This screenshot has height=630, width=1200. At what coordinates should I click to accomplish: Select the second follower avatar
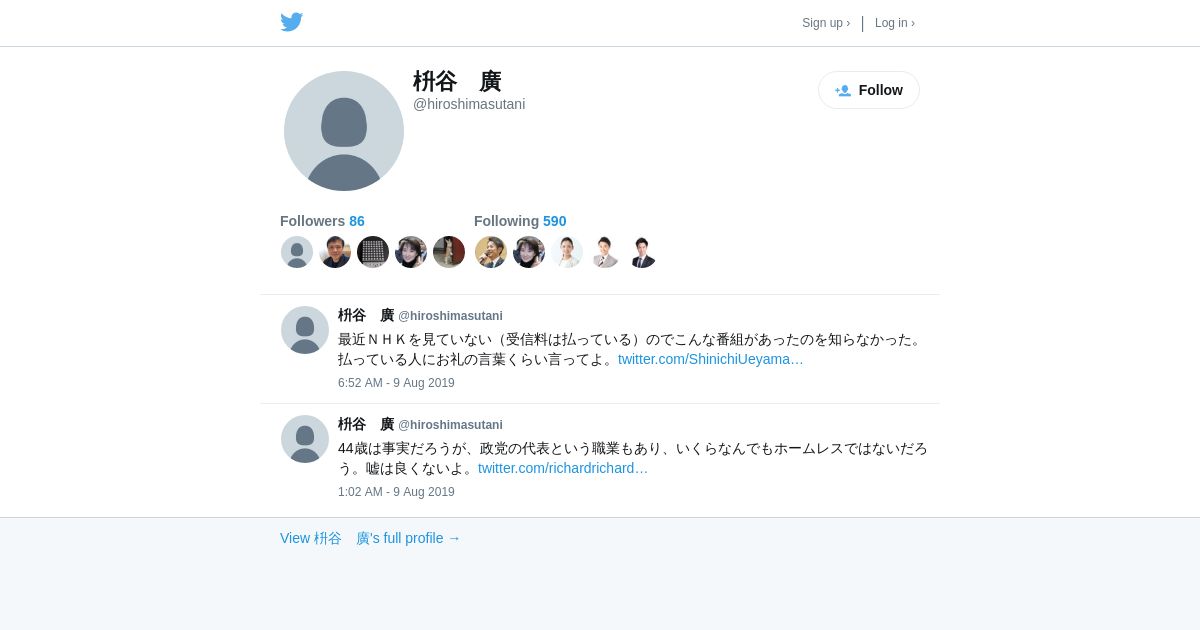point(335,252)
